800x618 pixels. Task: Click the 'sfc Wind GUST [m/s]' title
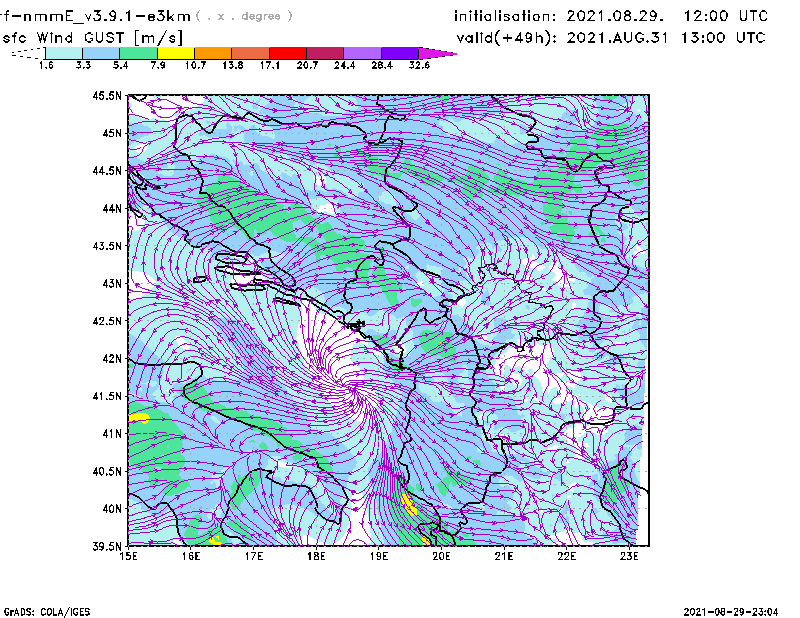click(92, 38)
